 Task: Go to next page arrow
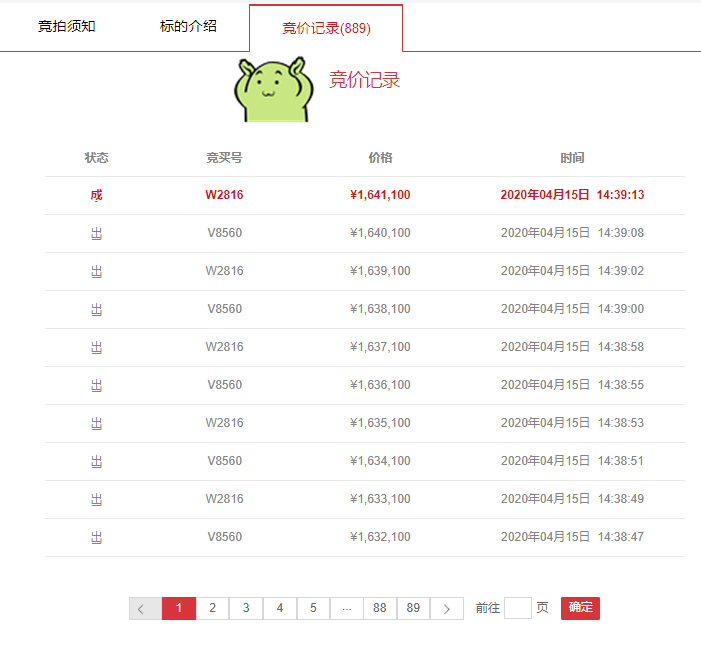pyautogui.click(x=447, y=608)
